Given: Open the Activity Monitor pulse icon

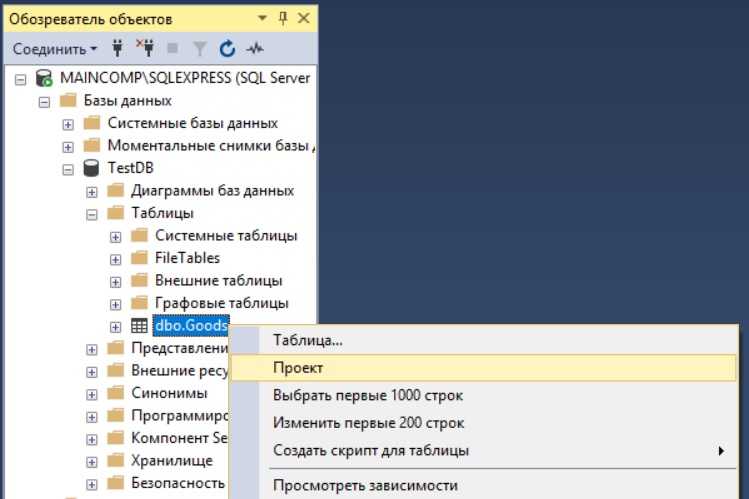Looking at the screenshot, I should [x=255, y=48].
